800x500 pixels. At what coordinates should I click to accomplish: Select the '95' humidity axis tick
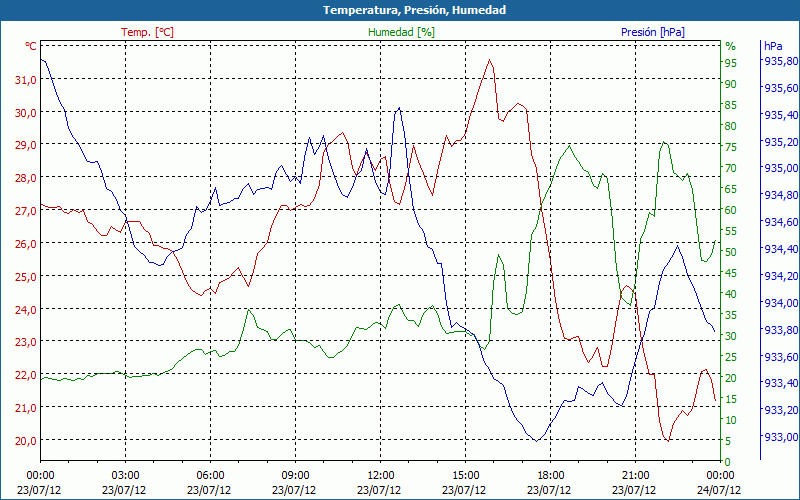click(x=731, y=63)
